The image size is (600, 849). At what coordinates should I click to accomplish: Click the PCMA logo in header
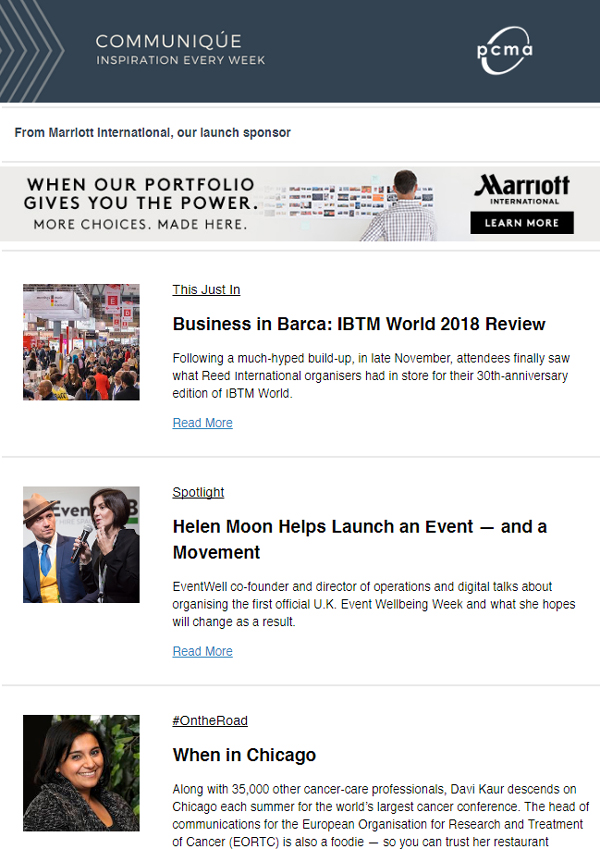pos(505,51)
